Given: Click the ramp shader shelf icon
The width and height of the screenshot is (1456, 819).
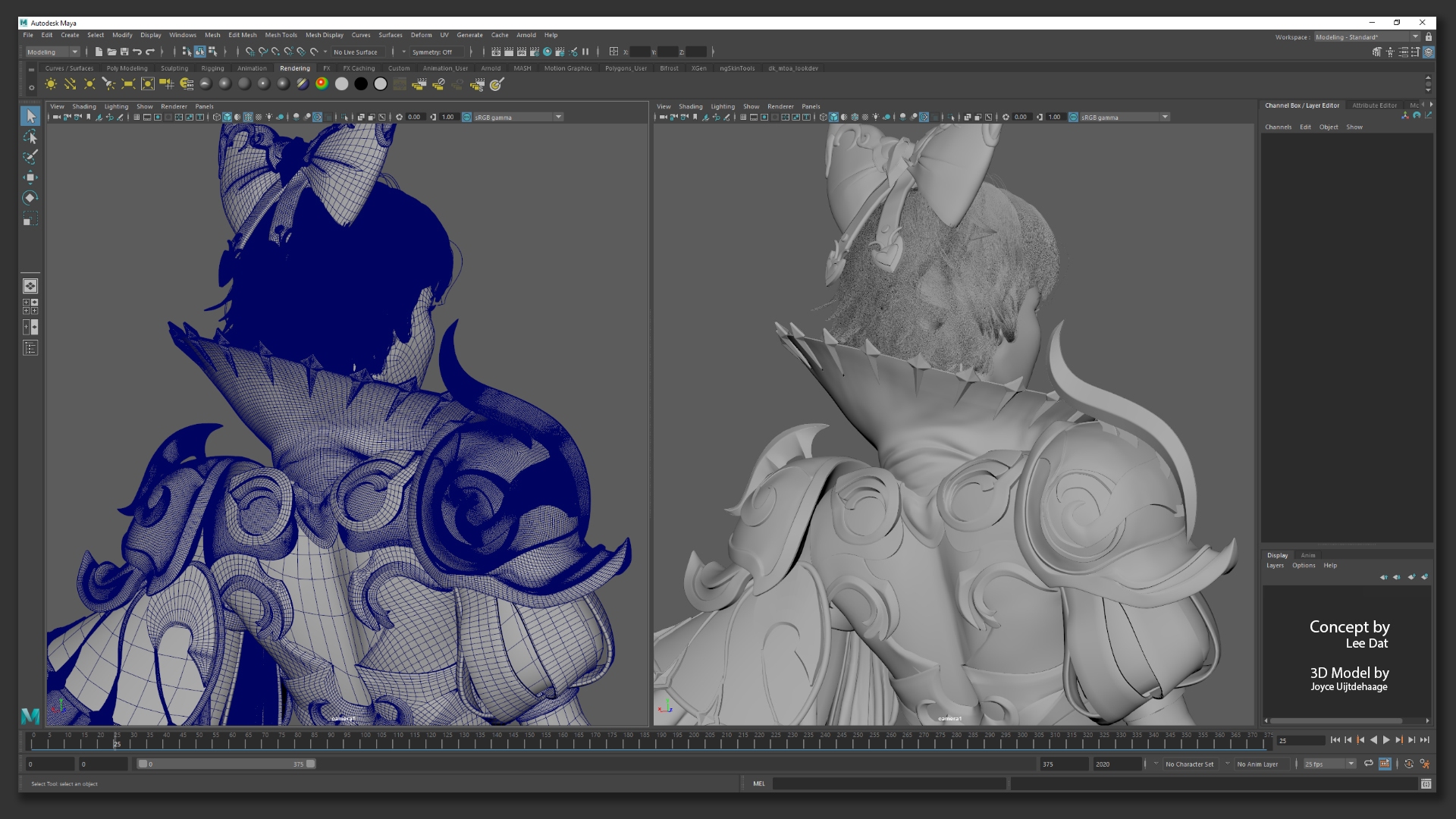Looking at the screenshot, I should pyautogui.click(x=322, y=84).
